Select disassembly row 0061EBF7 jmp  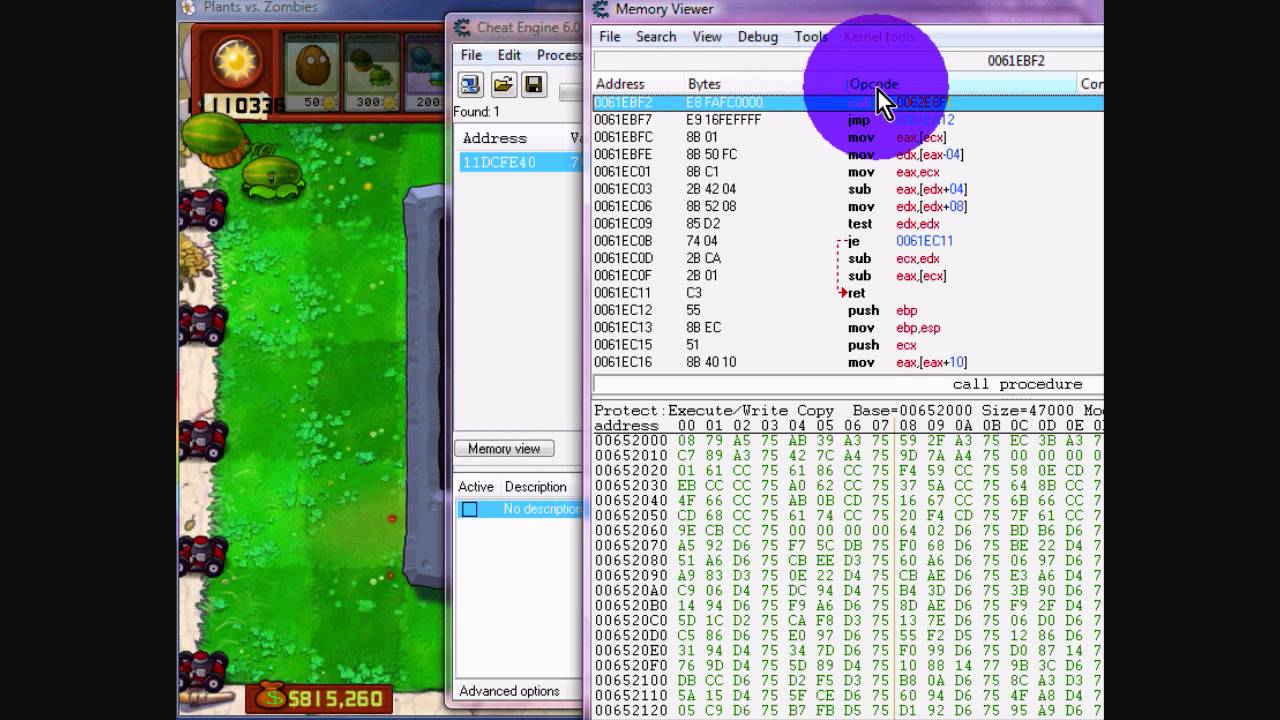click(x=848, y=120)
